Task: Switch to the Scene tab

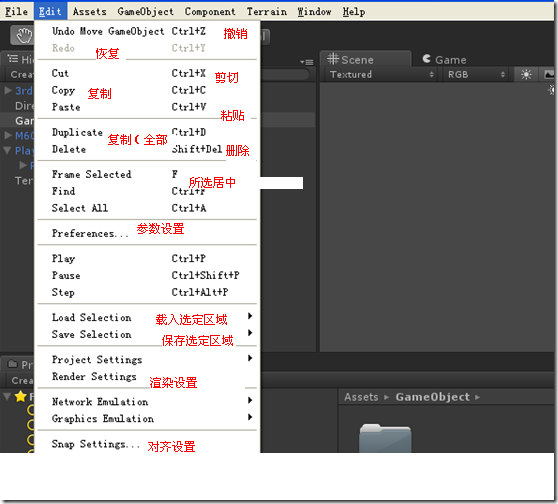Action: (365, 59)
